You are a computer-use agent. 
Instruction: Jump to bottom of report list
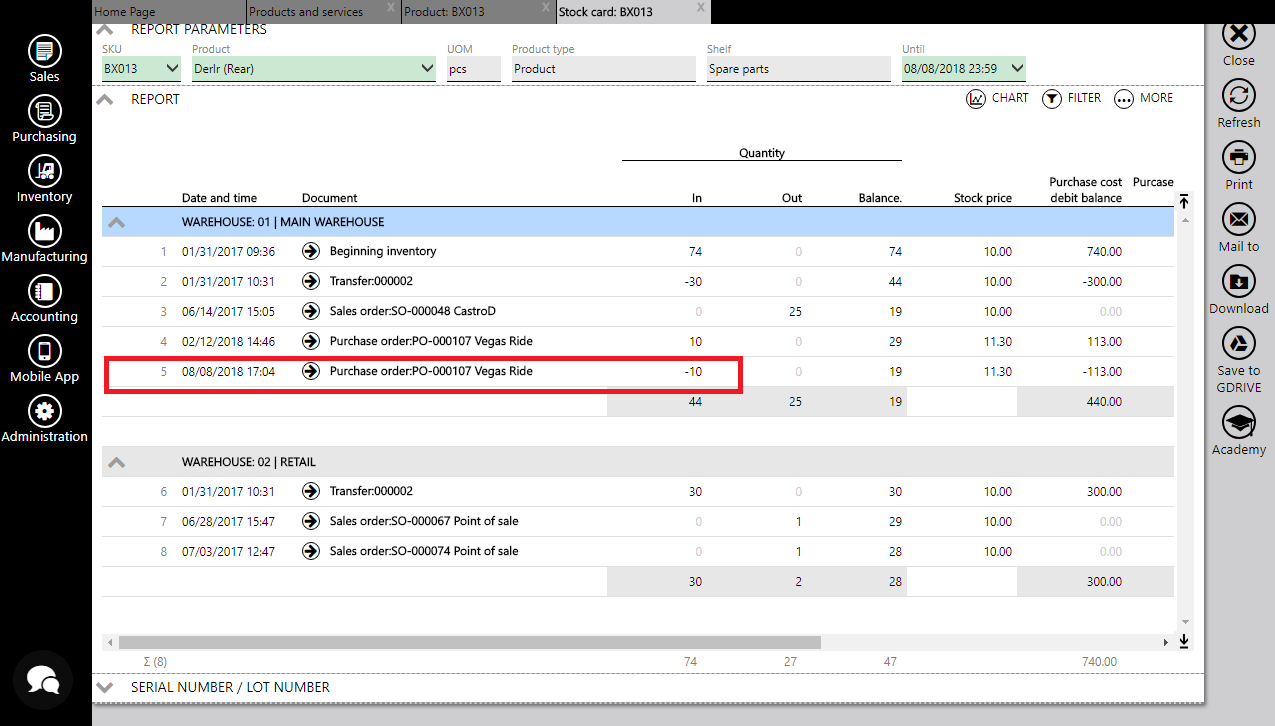pos(1184,641)
